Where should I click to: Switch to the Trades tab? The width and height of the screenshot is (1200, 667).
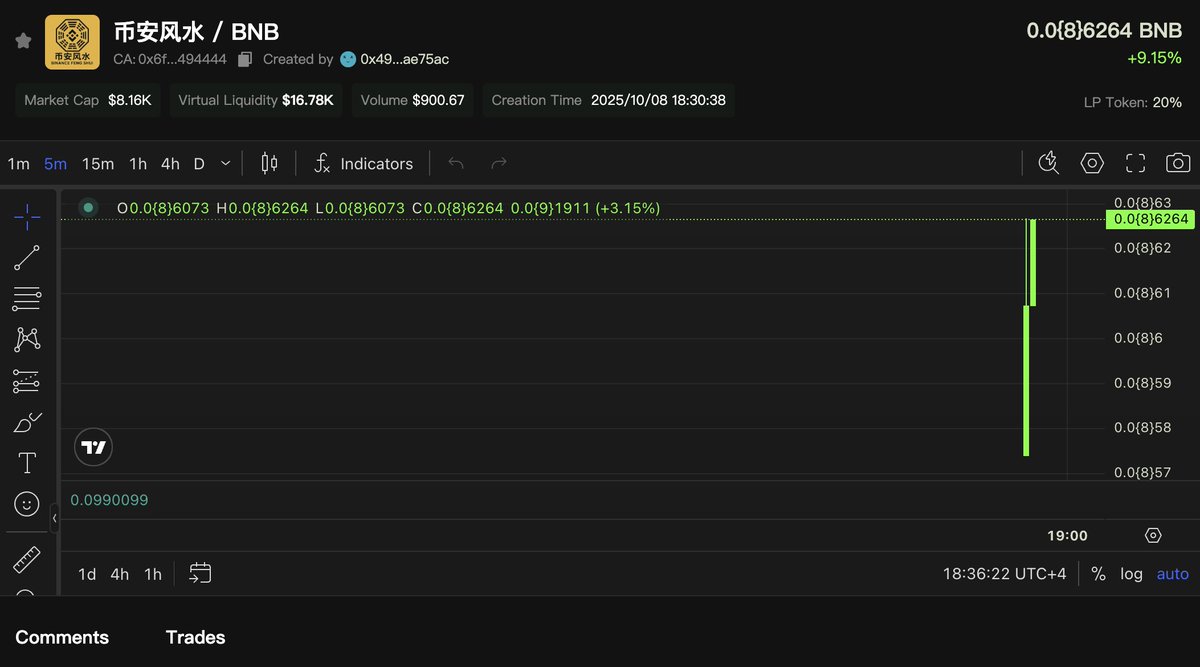(x=195, y=637)
